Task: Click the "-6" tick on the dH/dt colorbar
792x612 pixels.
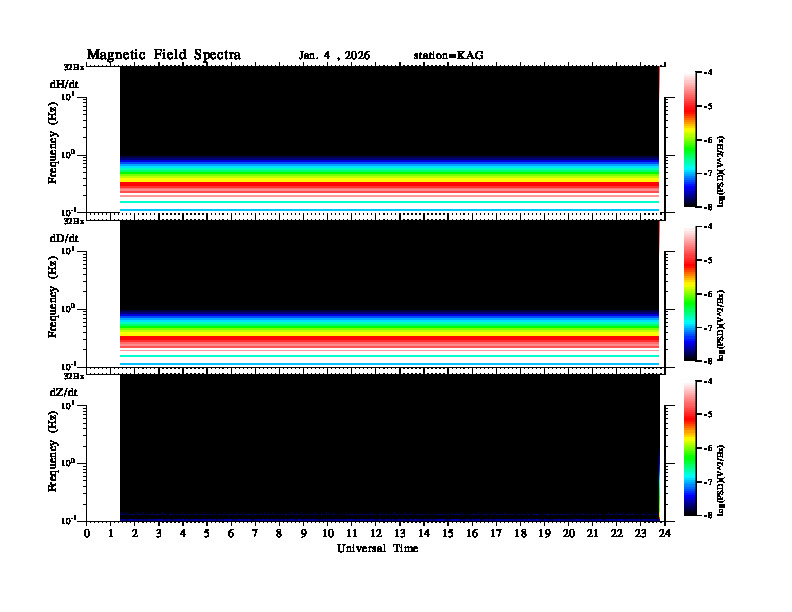Action: 709,140
